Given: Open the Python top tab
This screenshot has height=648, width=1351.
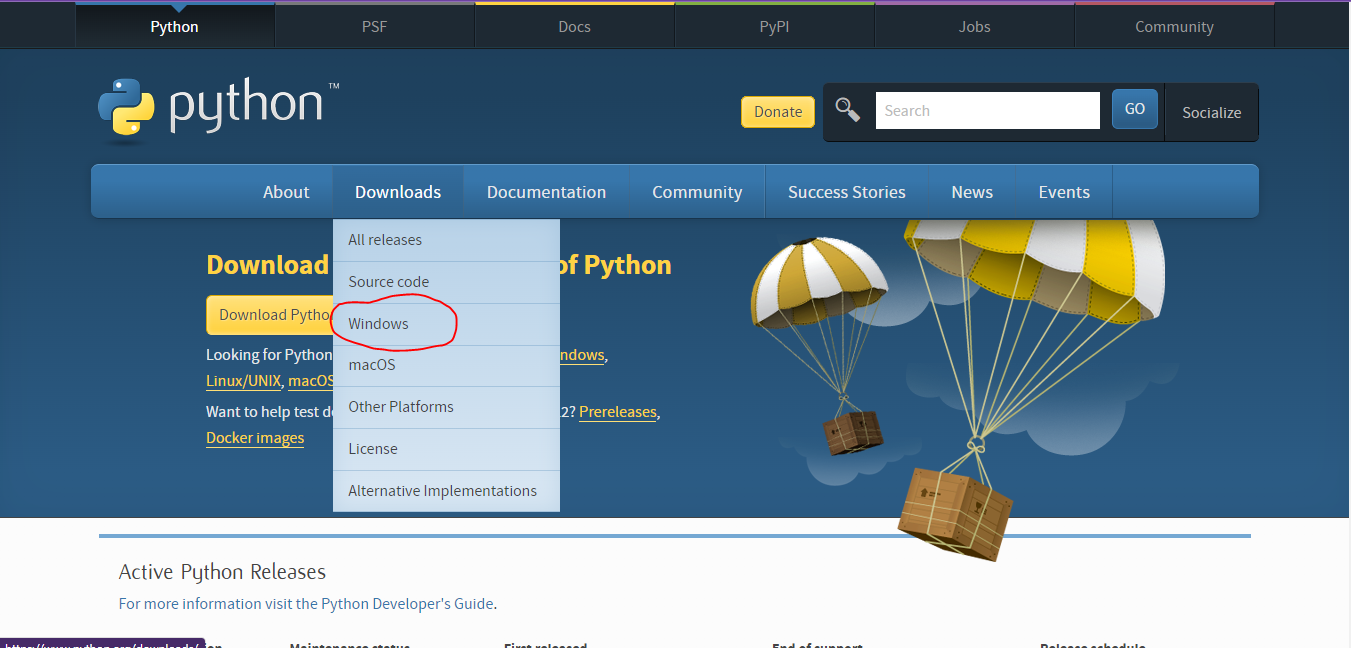Looking at the screenshot, I should pos(175,26).
